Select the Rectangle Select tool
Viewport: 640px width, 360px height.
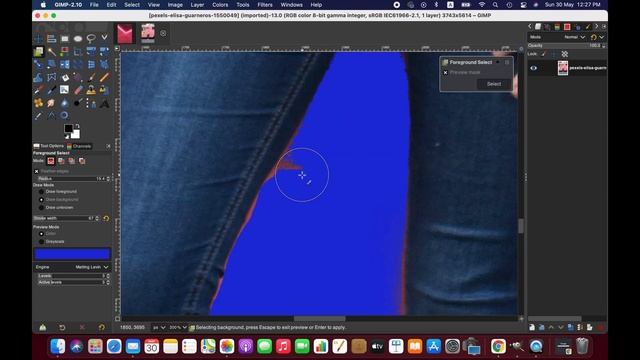[64, 39]
